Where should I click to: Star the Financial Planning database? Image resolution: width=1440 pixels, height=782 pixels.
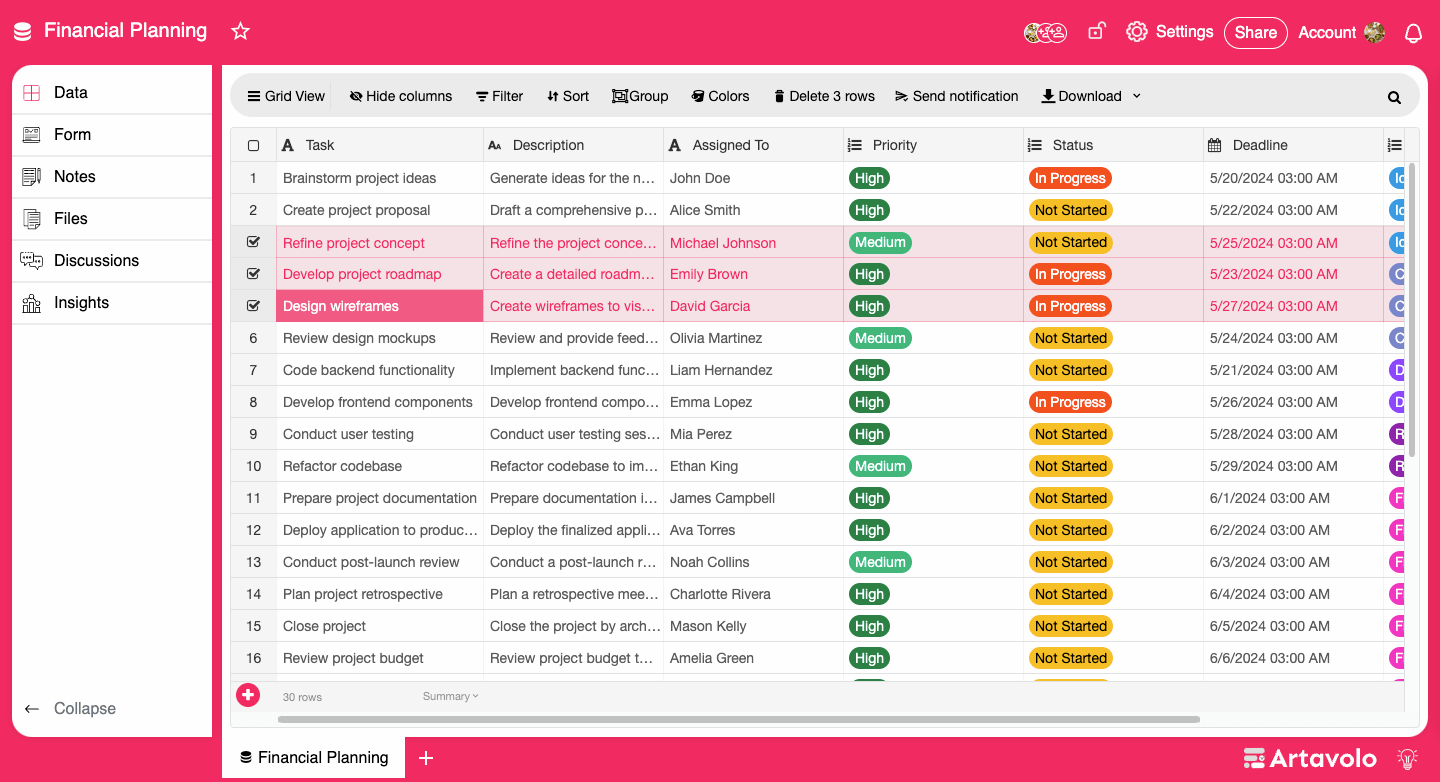pos(240,31)
